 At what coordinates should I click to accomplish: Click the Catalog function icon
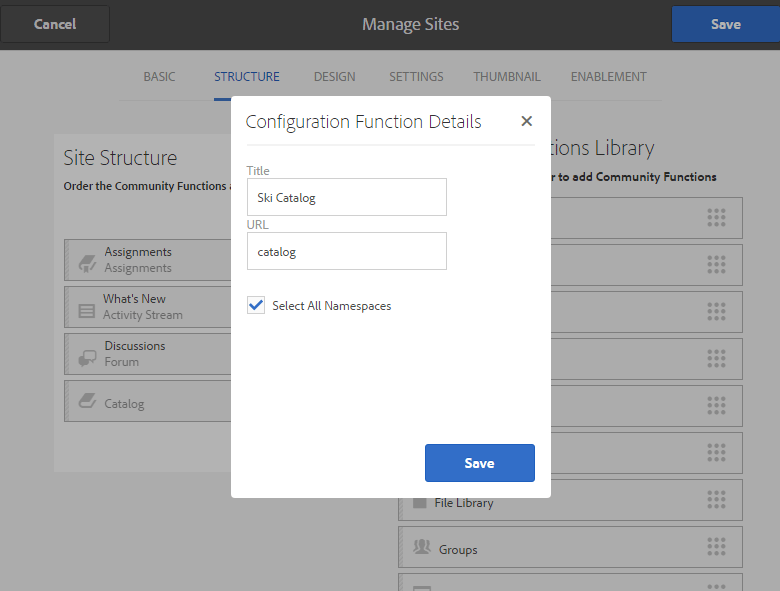point(87,401)
